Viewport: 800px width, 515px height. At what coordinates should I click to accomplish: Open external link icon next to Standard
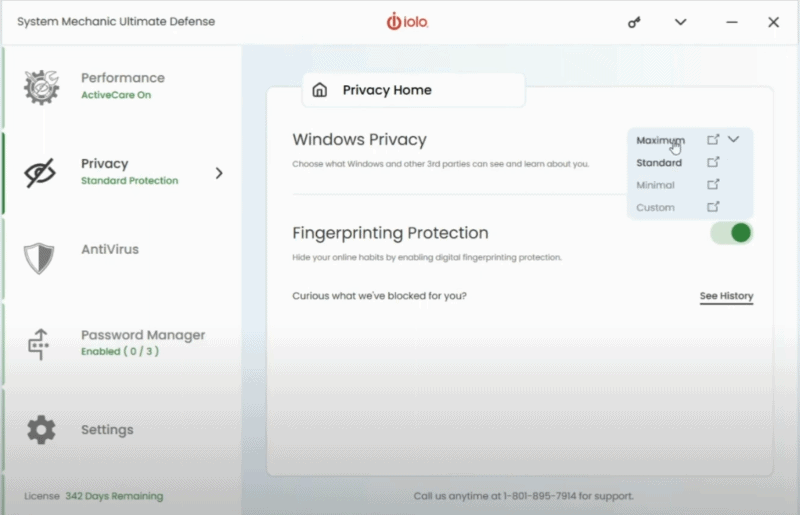pyautogui.click(x=713, y=162)
